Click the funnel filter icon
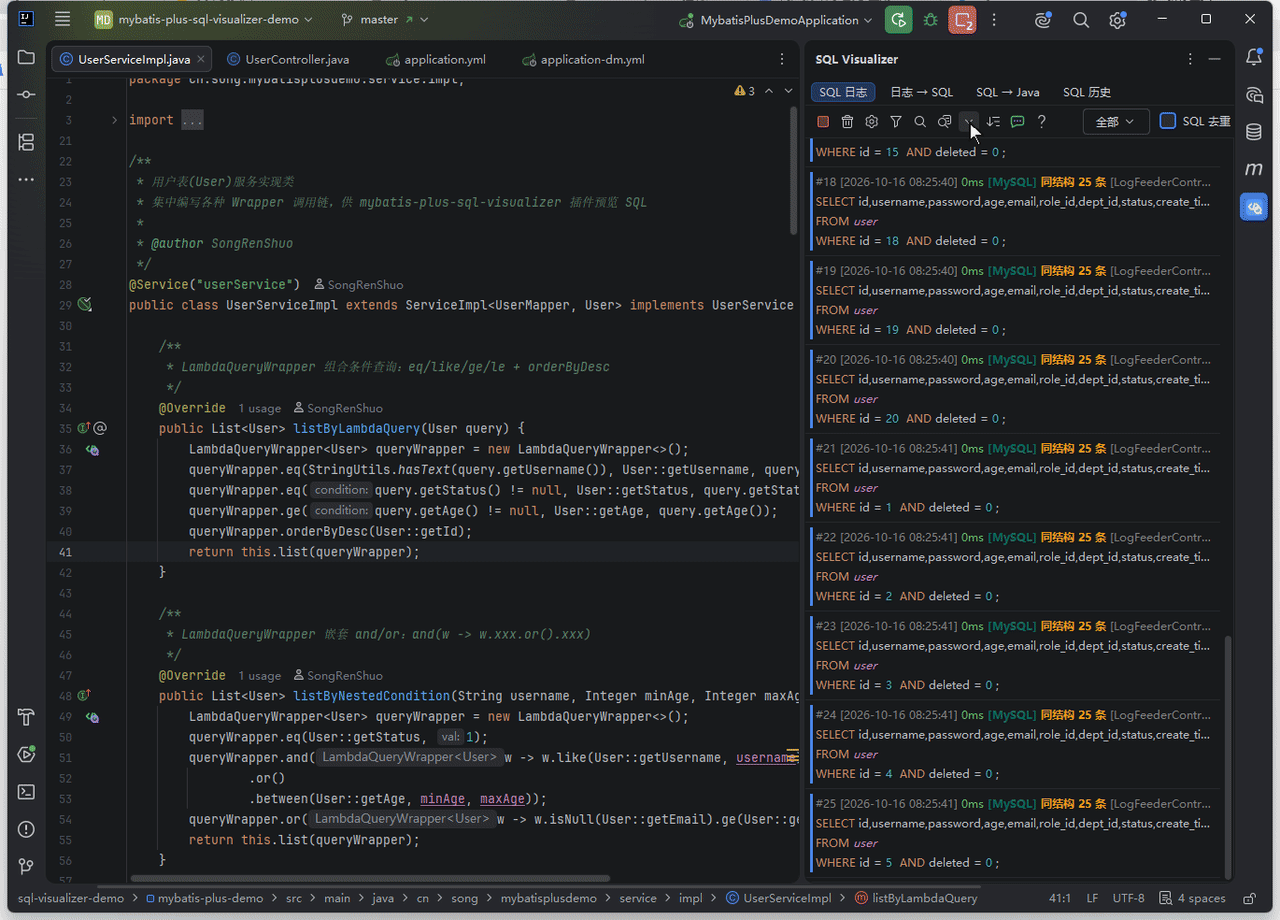 tap(896, 122)
